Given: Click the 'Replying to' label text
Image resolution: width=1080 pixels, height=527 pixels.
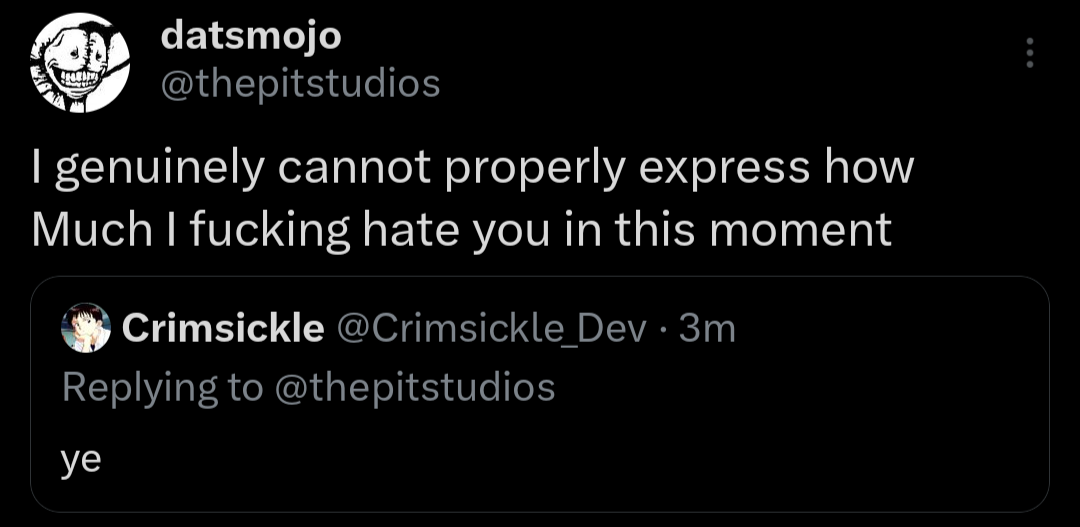Looking at the screenshot, I should coord(162,386).
